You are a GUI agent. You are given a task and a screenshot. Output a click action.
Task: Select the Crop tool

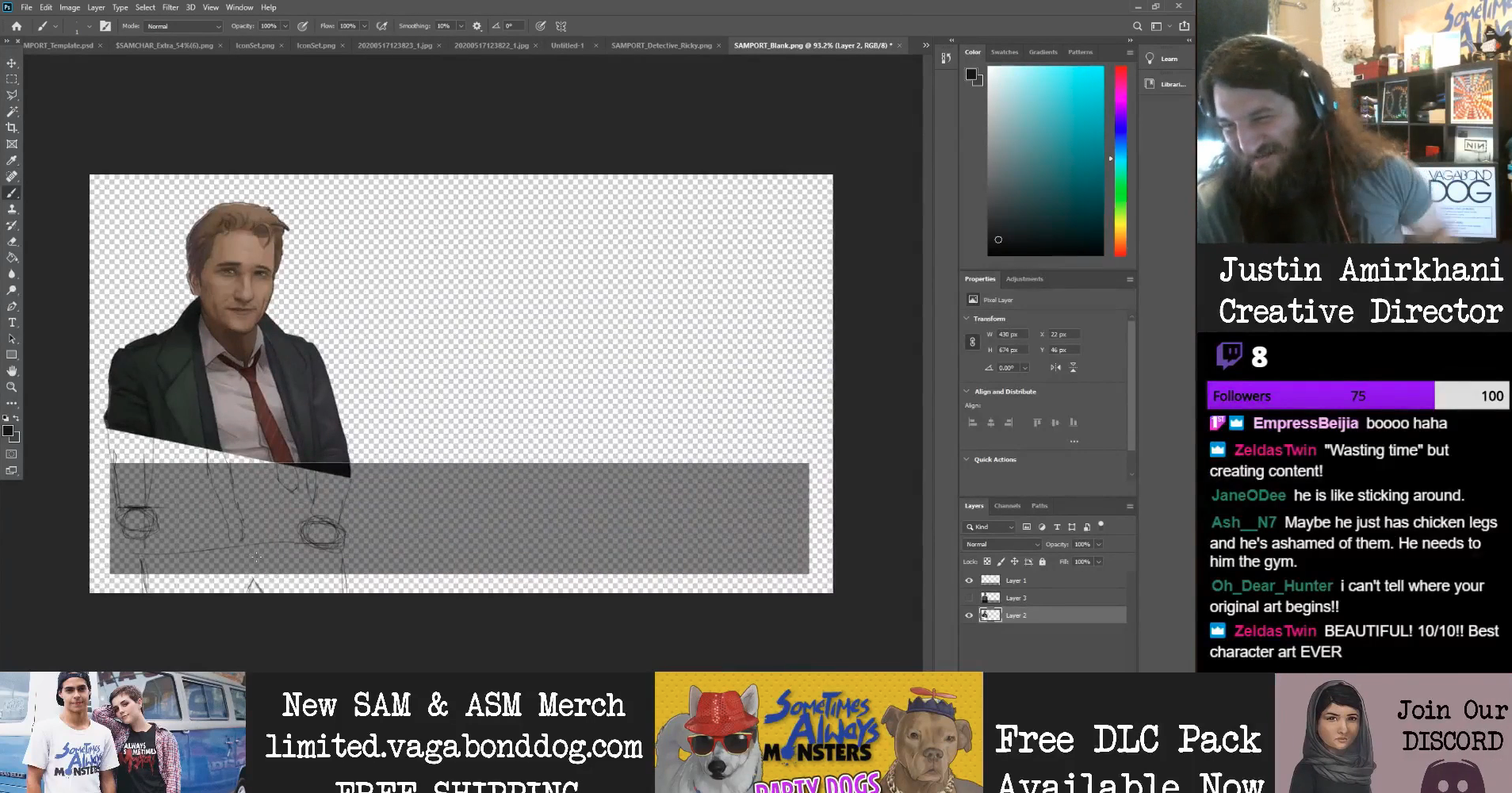[x=12, y=128]
